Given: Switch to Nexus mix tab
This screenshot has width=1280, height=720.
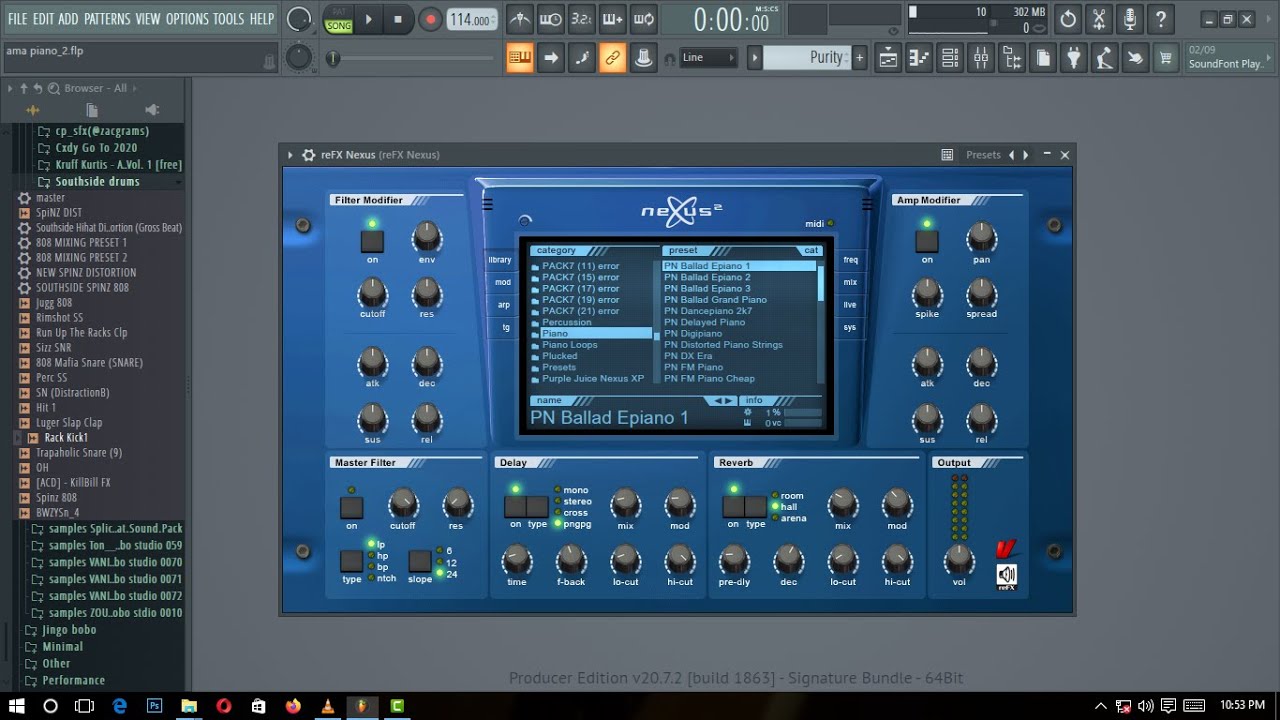Looking at the screenshot, I should click(850, 283).
